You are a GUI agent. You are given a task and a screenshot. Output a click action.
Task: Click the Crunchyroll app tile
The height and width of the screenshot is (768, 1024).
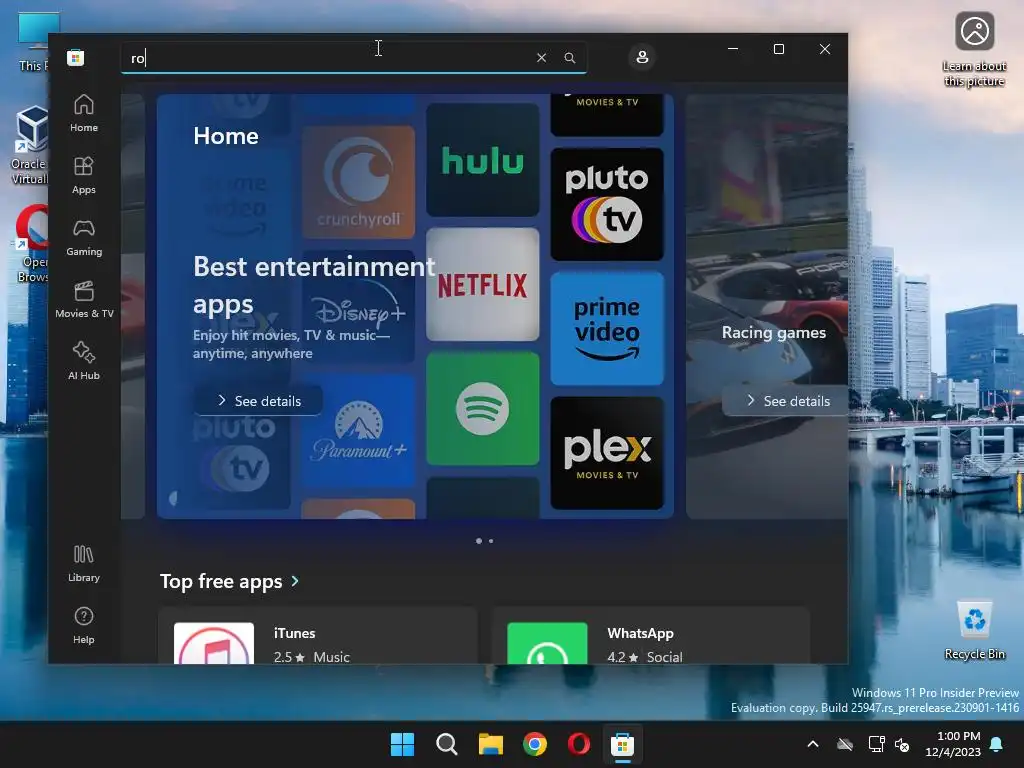pyautogui.click(x=359, y=182)
